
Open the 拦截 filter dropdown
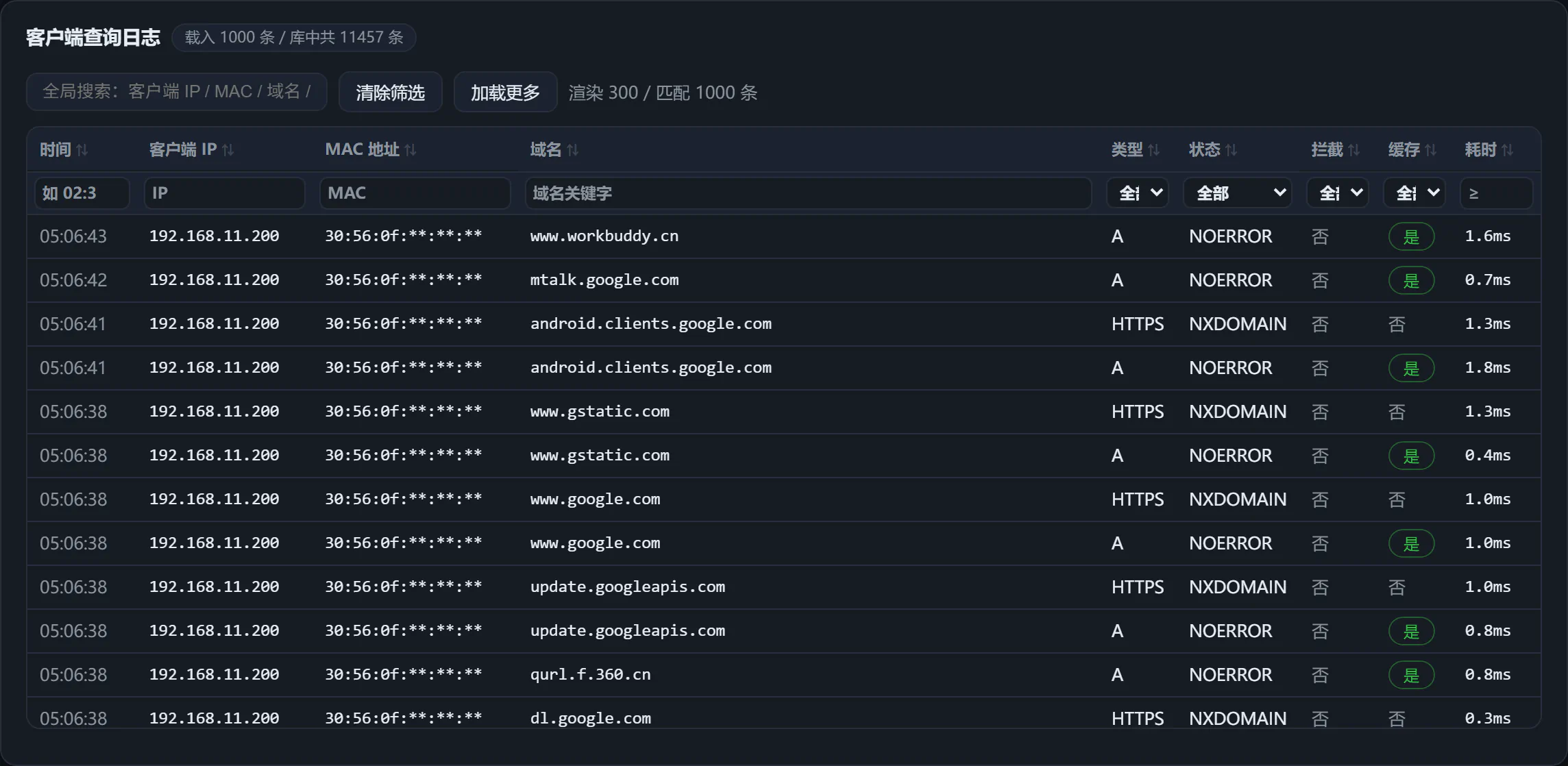1338,193
